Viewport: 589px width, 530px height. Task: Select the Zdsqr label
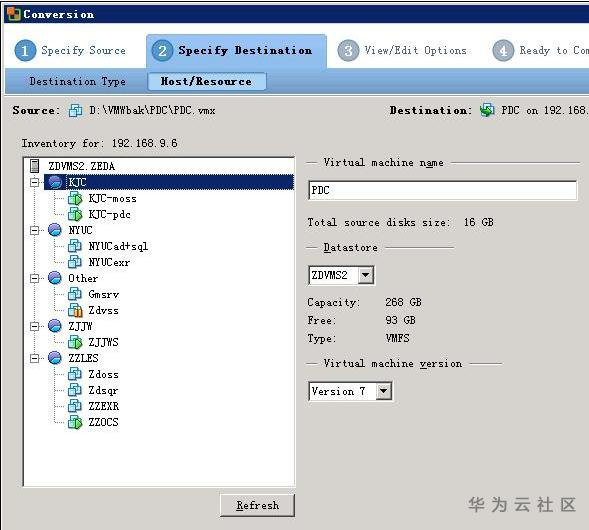pyautogui.click(x=103, y=390)
